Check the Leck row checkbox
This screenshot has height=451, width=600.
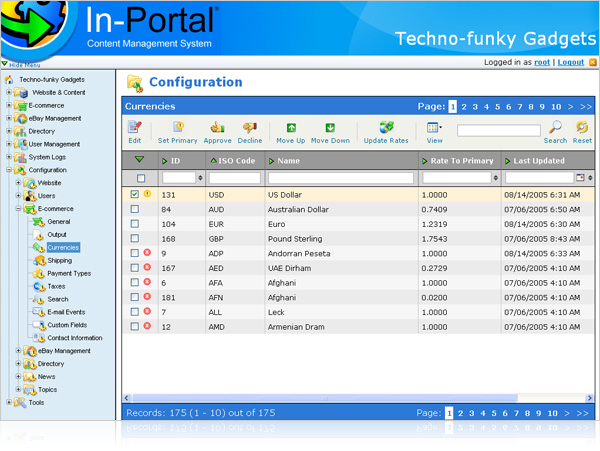(x=134, y=312)
